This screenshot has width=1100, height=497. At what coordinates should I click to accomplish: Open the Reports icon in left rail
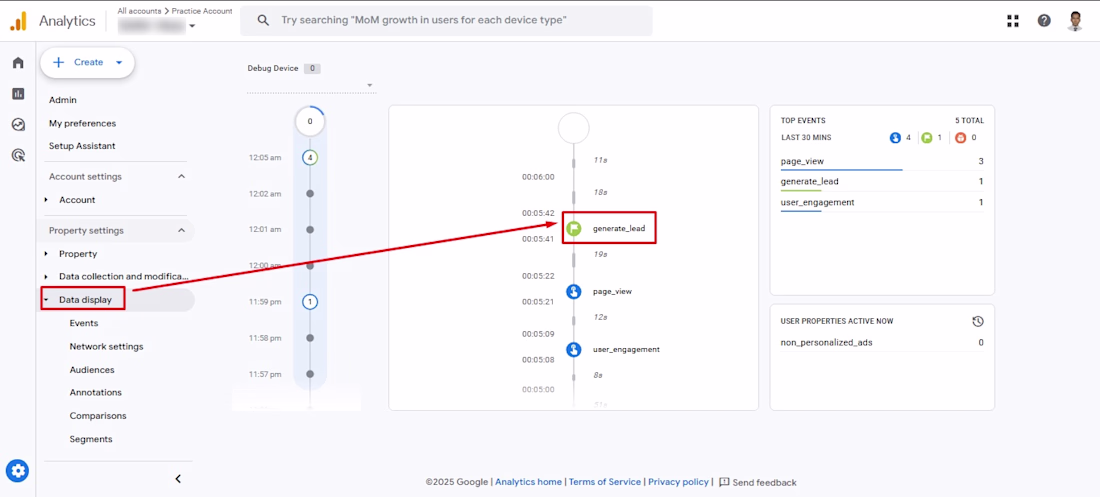18,94
